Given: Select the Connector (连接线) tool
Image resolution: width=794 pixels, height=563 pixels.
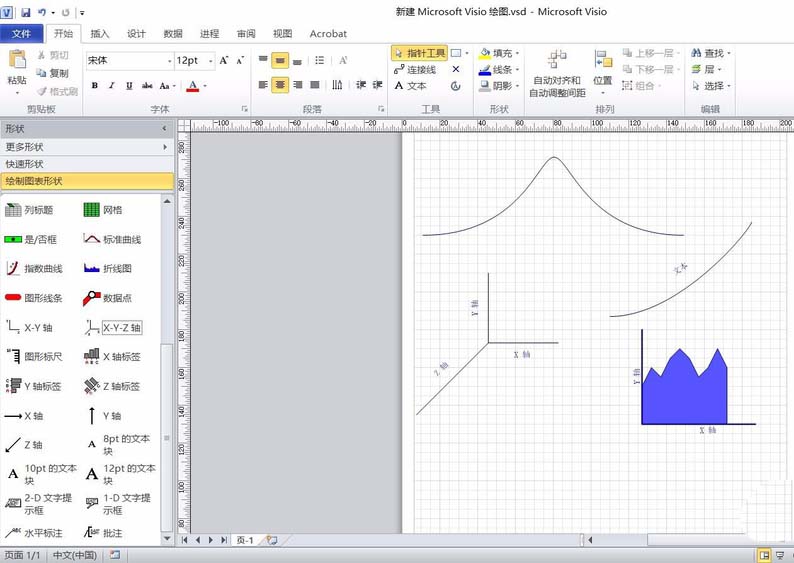Looking at the screenshot, I should [x=415, y=69].
